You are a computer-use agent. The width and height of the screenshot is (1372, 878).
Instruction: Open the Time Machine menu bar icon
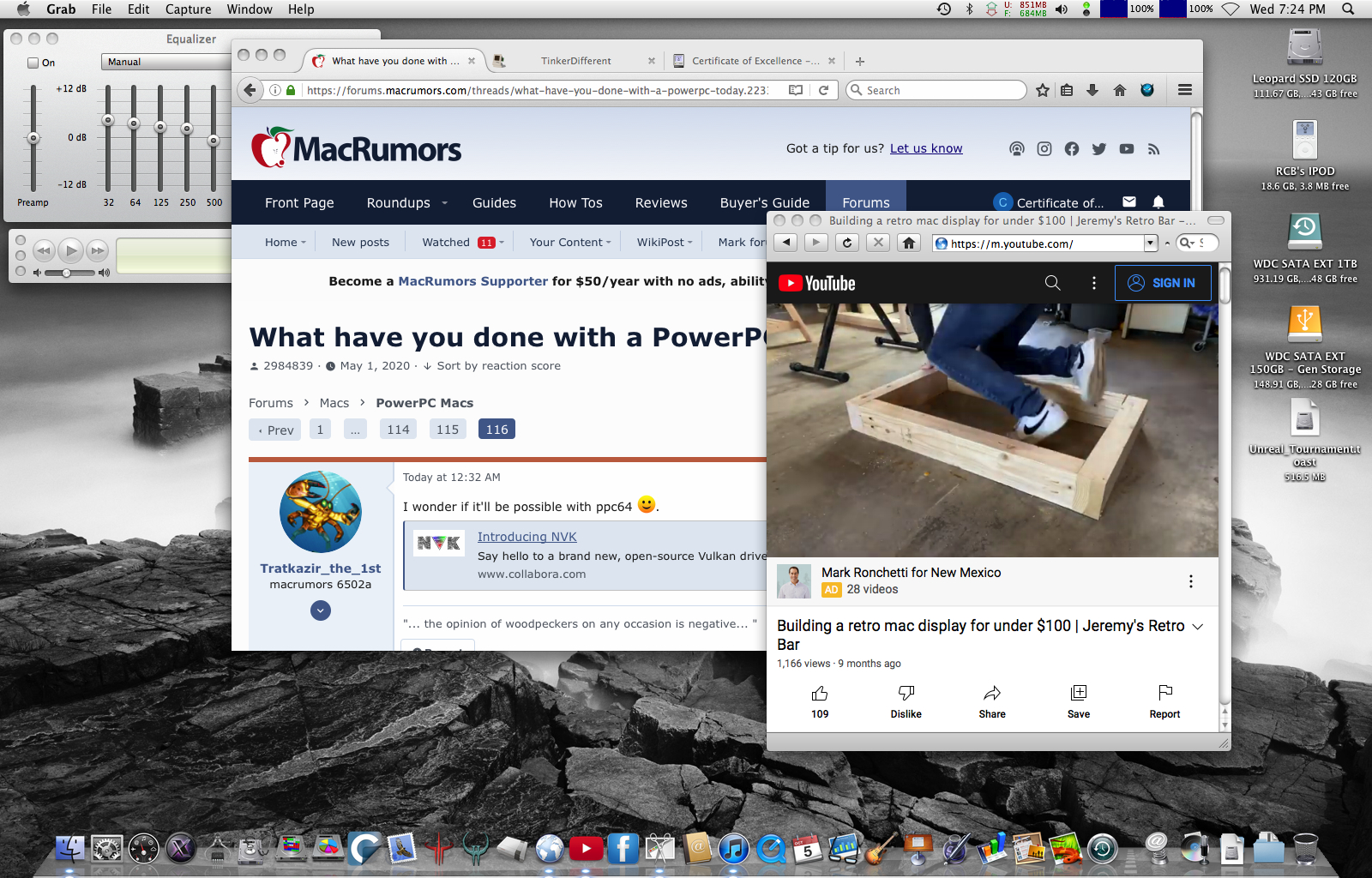(x=944, y=9)
